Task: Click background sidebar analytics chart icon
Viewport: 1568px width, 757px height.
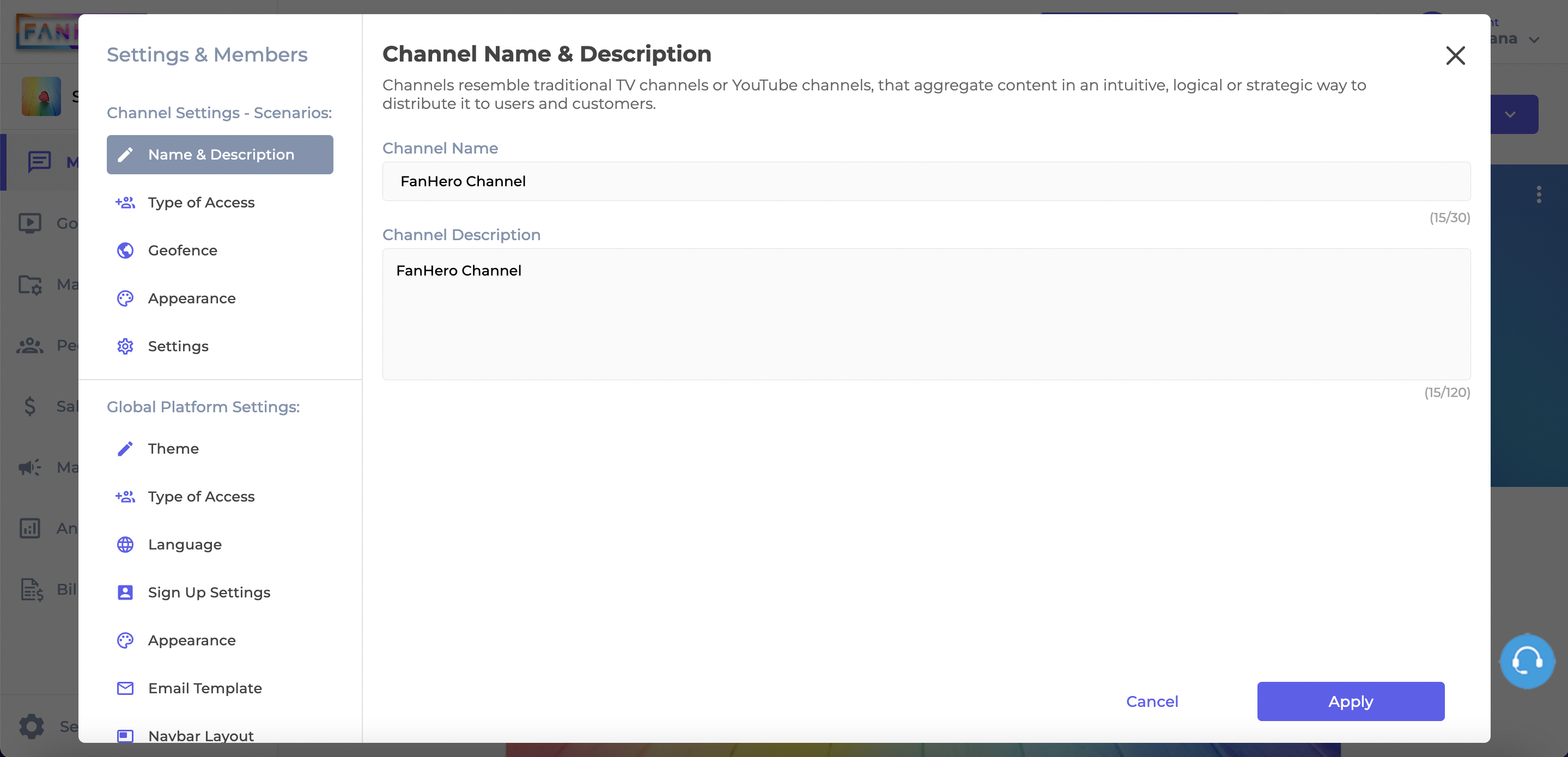Action: coord(30,528)
